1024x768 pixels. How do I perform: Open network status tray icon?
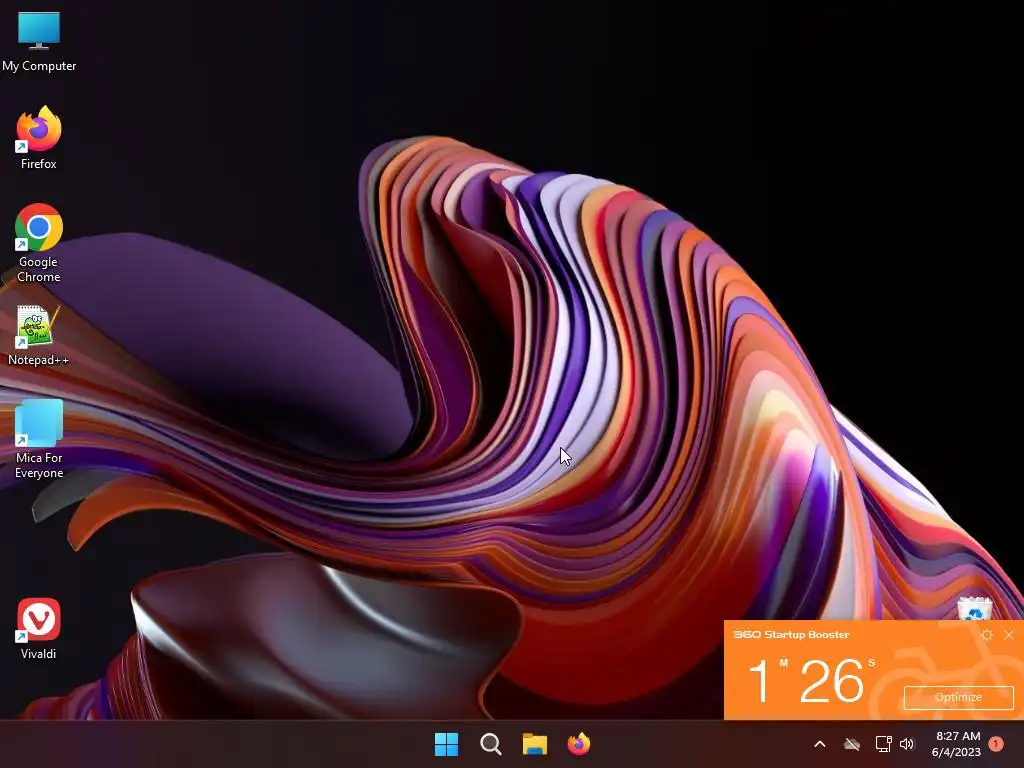883,744
